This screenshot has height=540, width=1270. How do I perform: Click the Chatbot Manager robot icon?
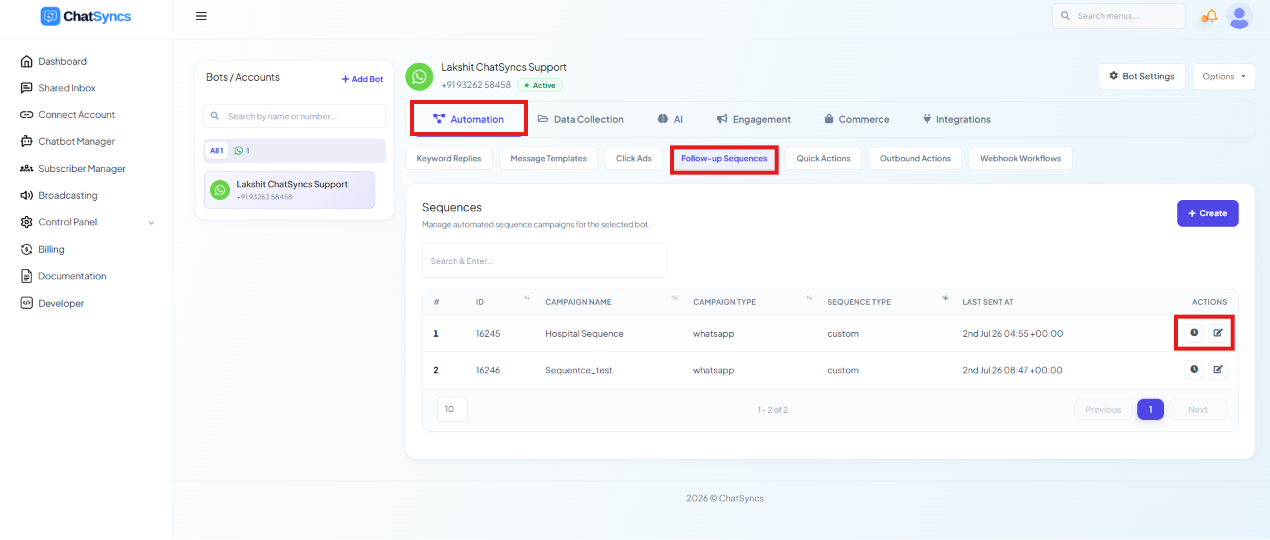(x=27, y=142)
